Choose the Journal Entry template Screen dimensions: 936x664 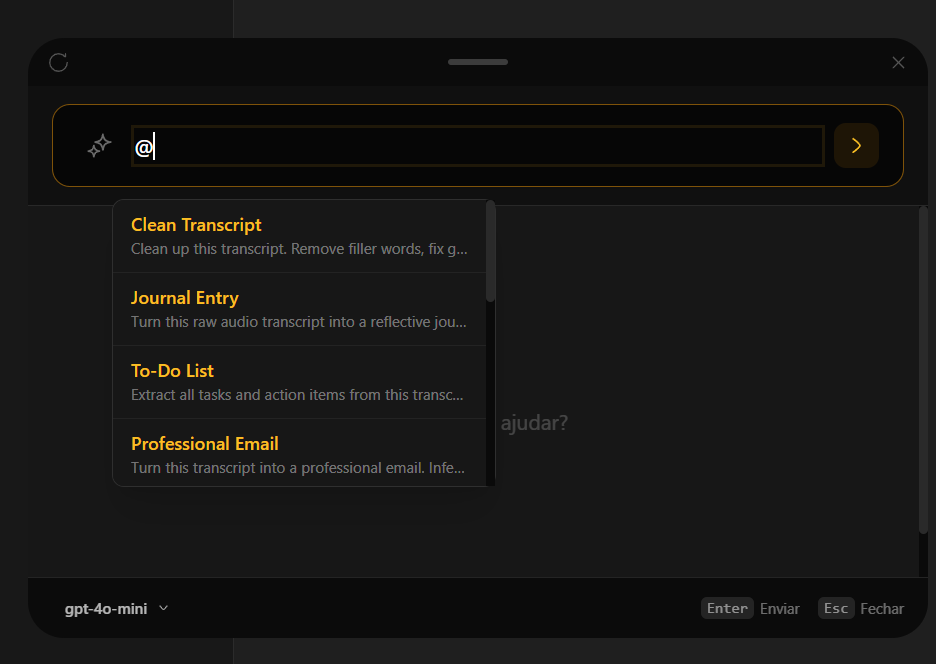(x=299, y=309)
